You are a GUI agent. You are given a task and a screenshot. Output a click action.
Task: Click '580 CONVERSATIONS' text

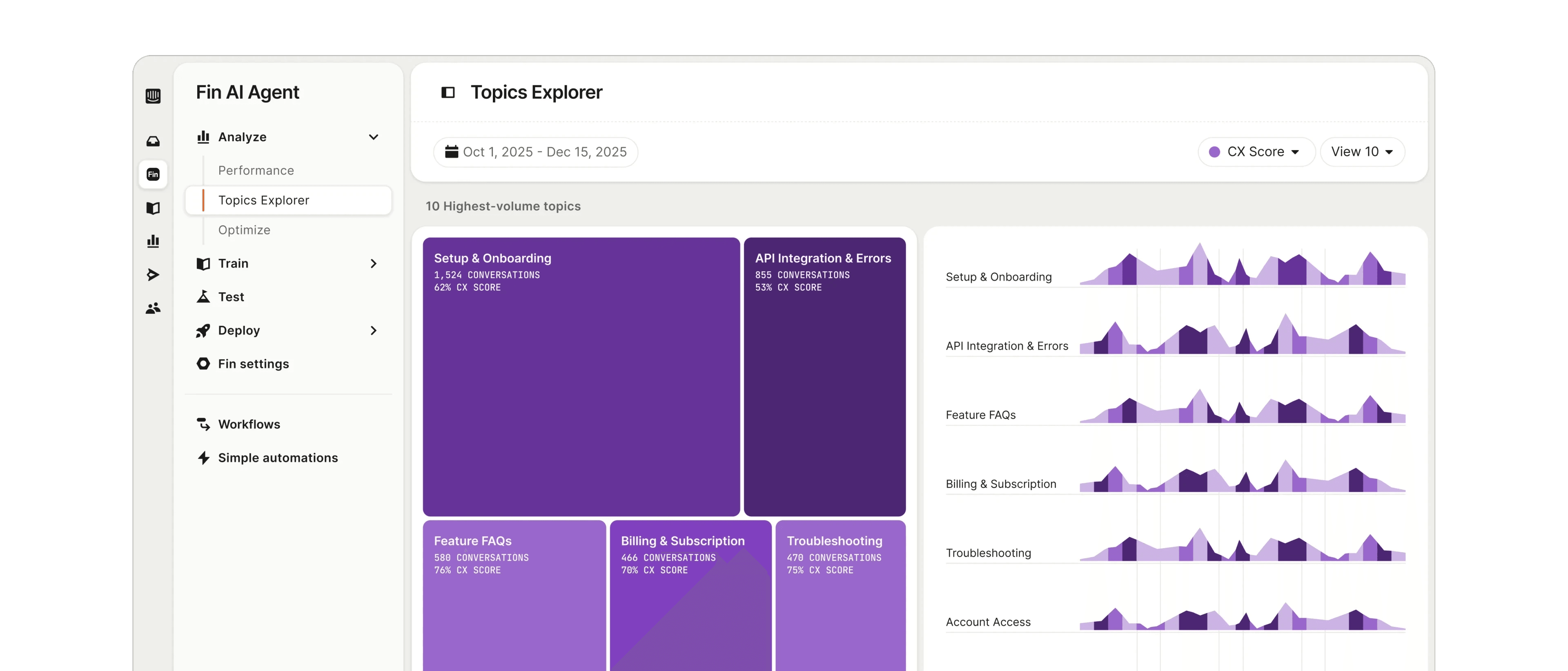click(481, 557)
